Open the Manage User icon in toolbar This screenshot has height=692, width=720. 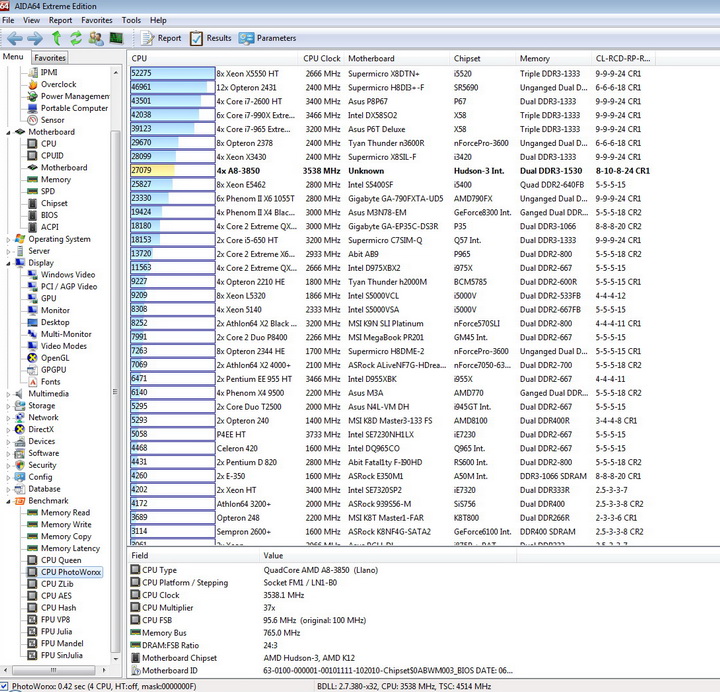pos(96,38)
